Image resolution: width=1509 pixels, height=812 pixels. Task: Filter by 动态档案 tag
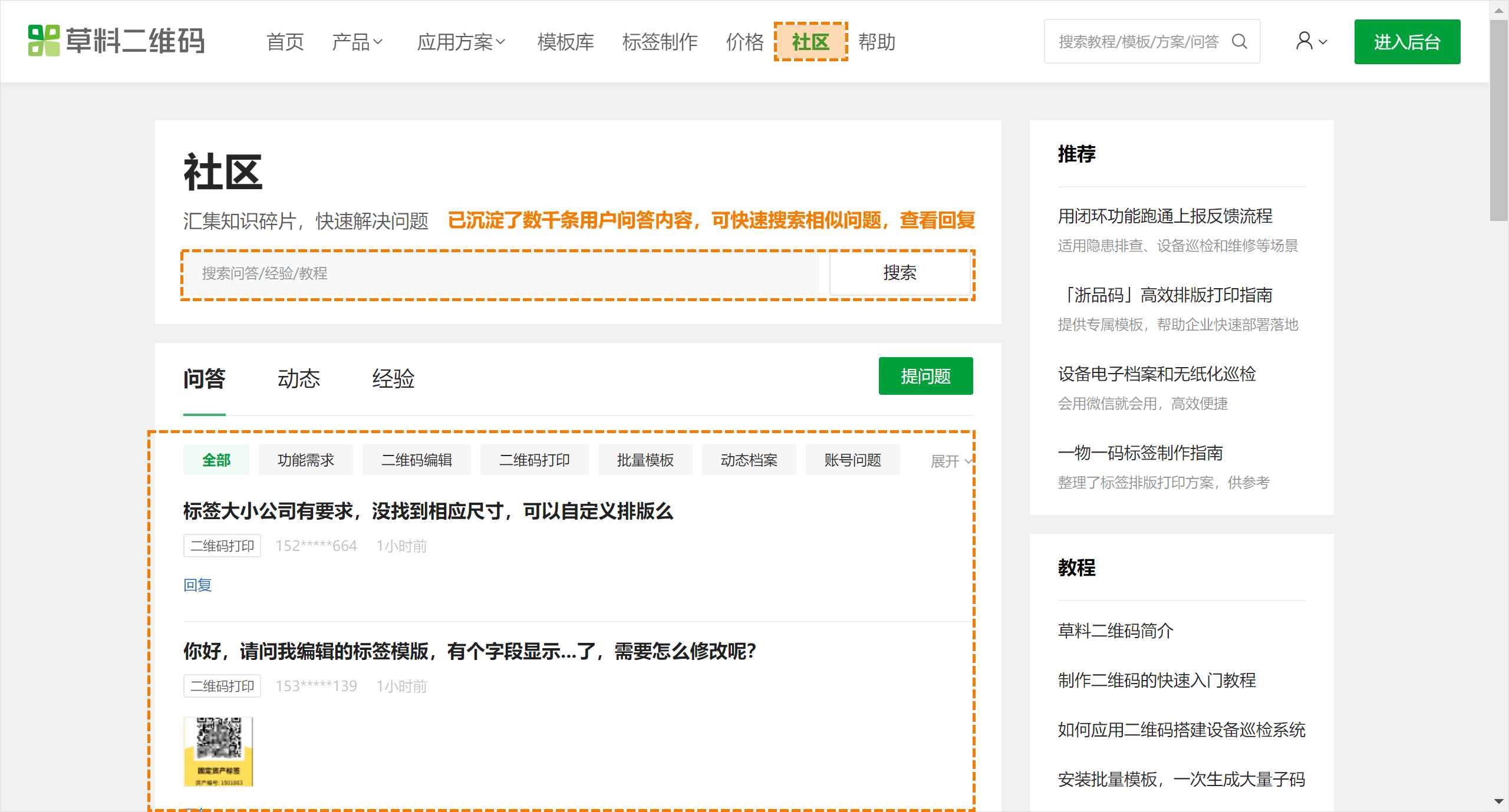(749, 460)
